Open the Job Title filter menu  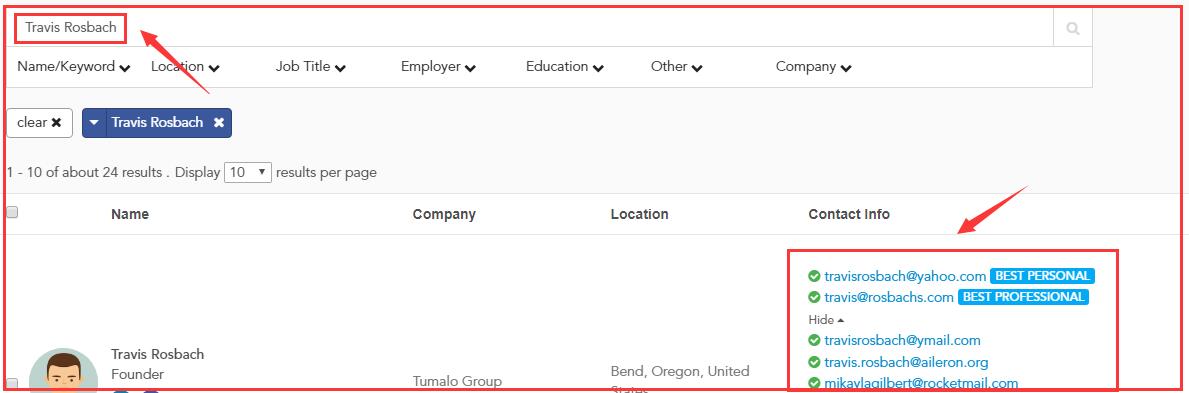coord(311,67)
